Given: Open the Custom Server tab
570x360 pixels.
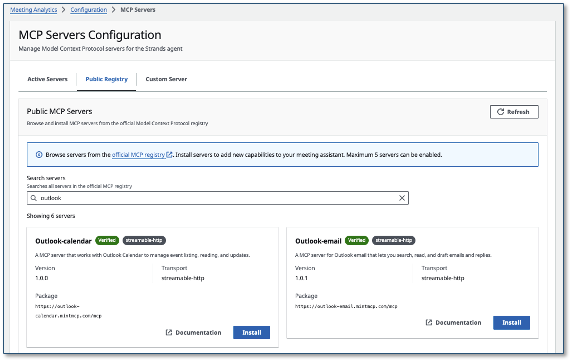Looking at the screenshot, I should coord(166,79).
